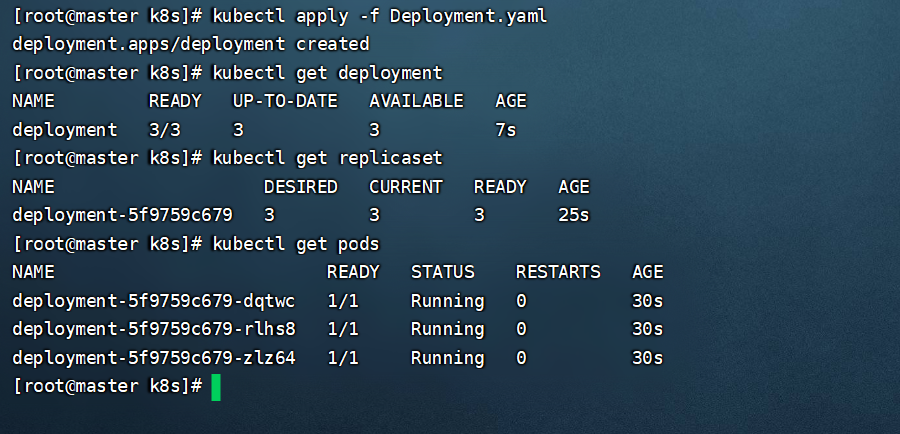The image size is (900, 434).
Task: Click the '3/3' ready value of deployment
Action: (165, 130)
